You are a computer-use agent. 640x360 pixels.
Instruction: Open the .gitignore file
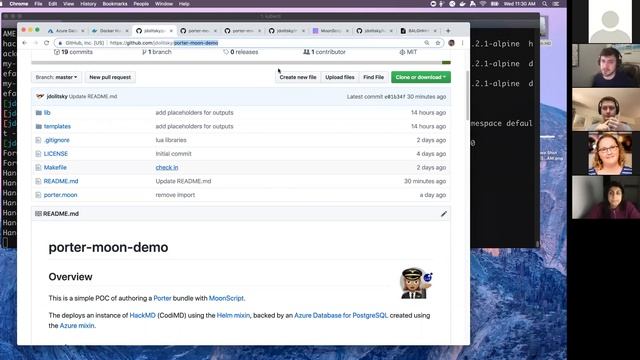(56, 140)
